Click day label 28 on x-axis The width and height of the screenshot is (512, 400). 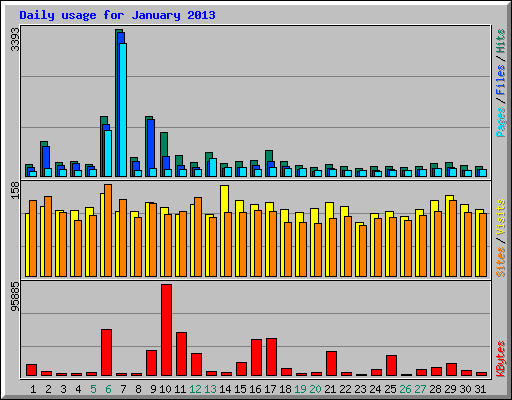(x=435, y=389)
